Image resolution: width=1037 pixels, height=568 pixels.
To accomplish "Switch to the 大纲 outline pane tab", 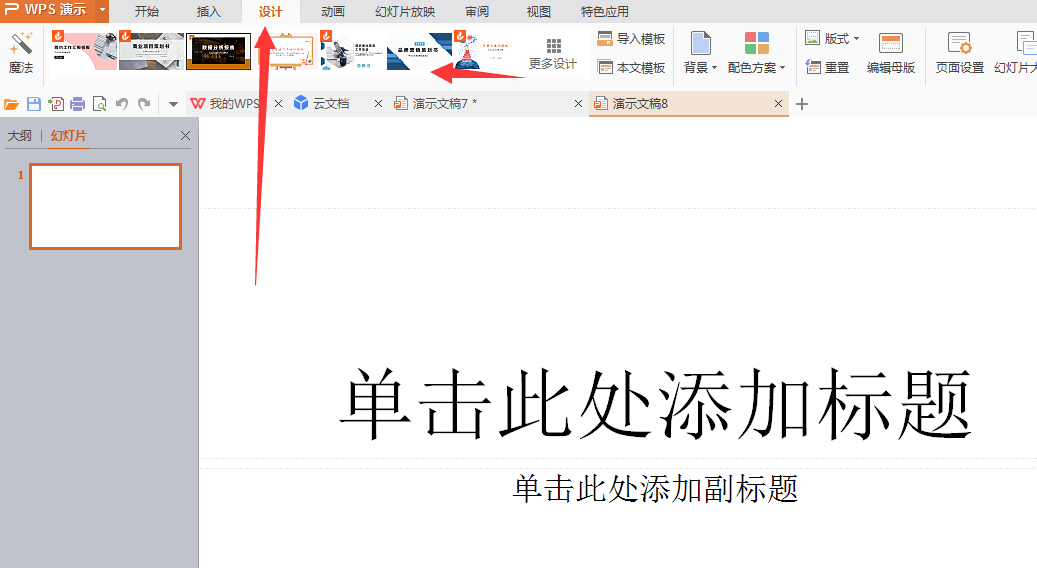I will (x=20, y=136).
